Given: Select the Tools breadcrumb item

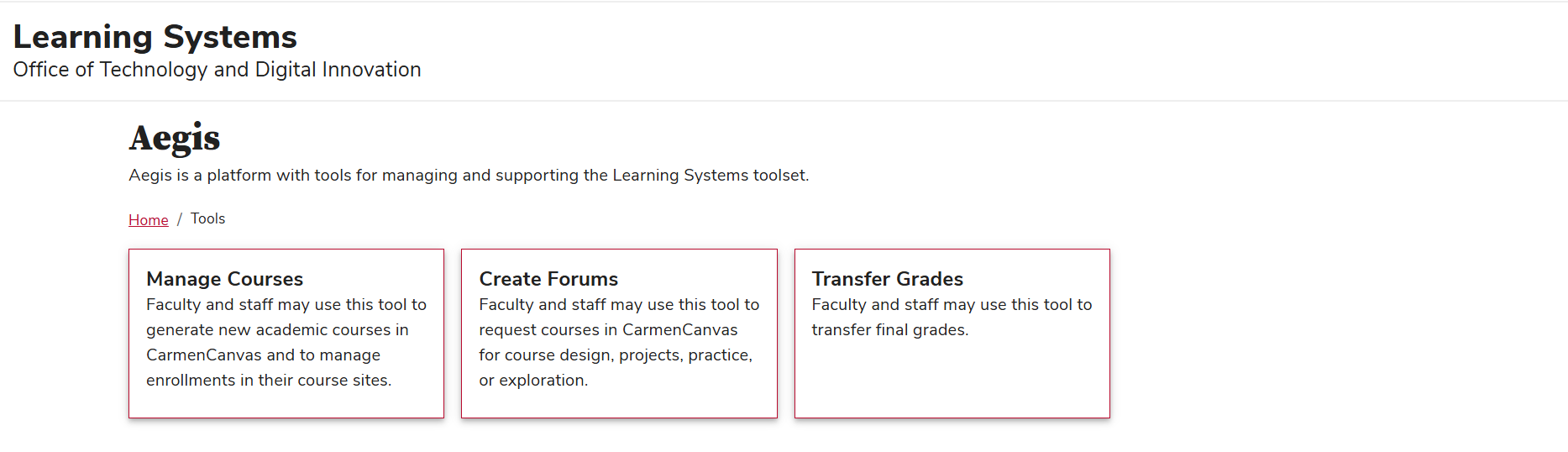Looking at the screenshot, I should coord(207,218).
